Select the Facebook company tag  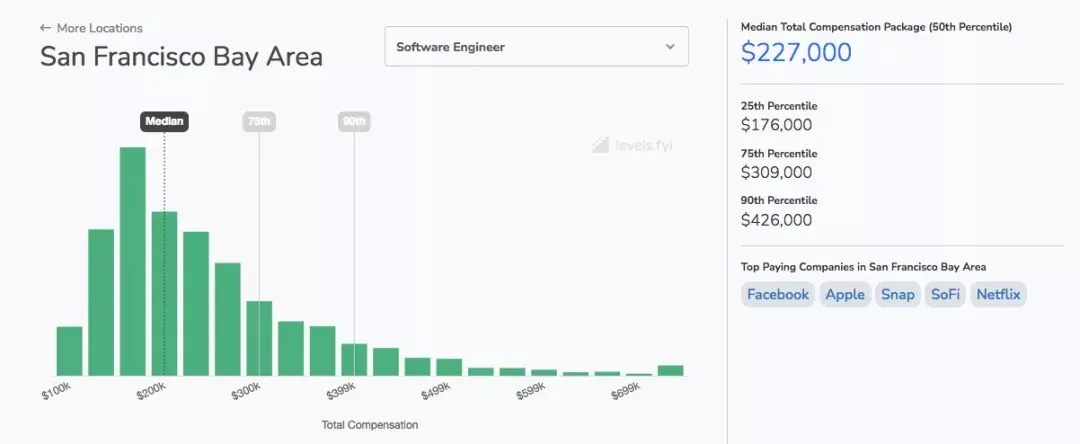tap(778, 294)
